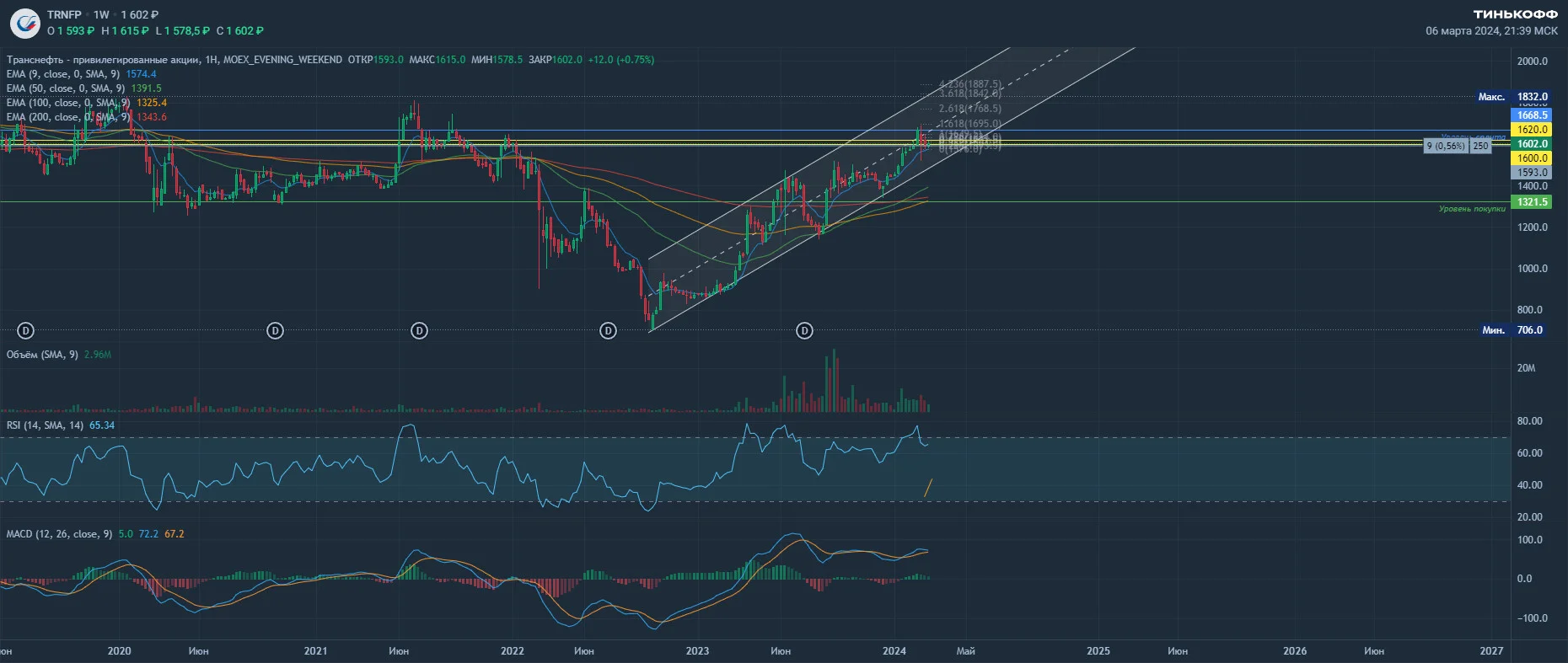Click the yellow 1600.0 price tag
The height and width of the screenshot is (663, 1568).
pyautogui.click(x=1532, y=158)
